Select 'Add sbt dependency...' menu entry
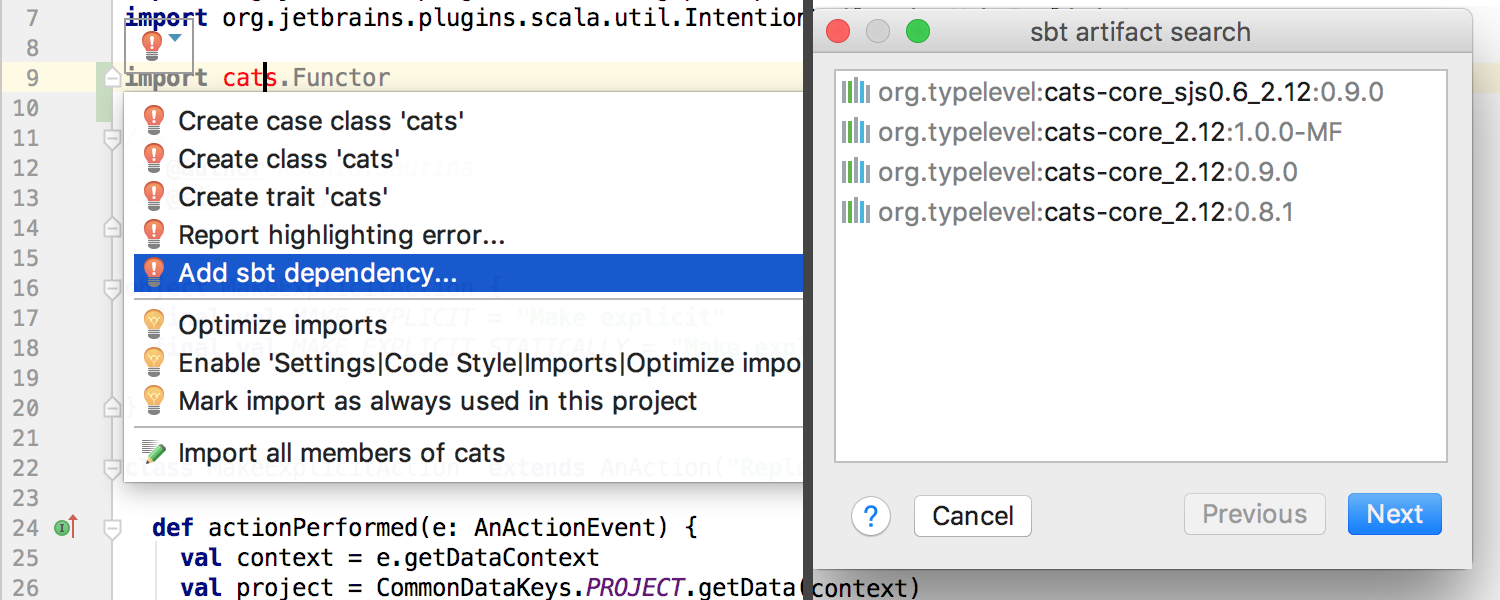The width and height of the screenshot is (1500, 600). click(x=317, y=273)
